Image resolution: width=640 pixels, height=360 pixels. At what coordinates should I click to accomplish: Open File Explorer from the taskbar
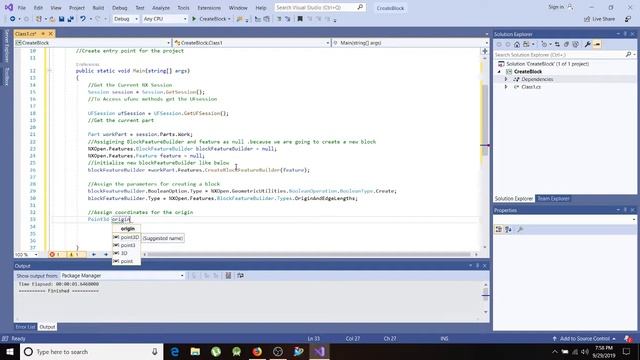coord(196,351)
